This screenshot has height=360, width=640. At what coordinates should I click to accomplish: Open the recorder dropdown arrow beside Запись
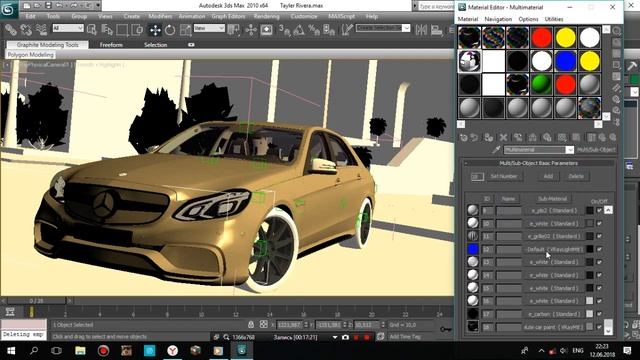[x=335, y=337]
